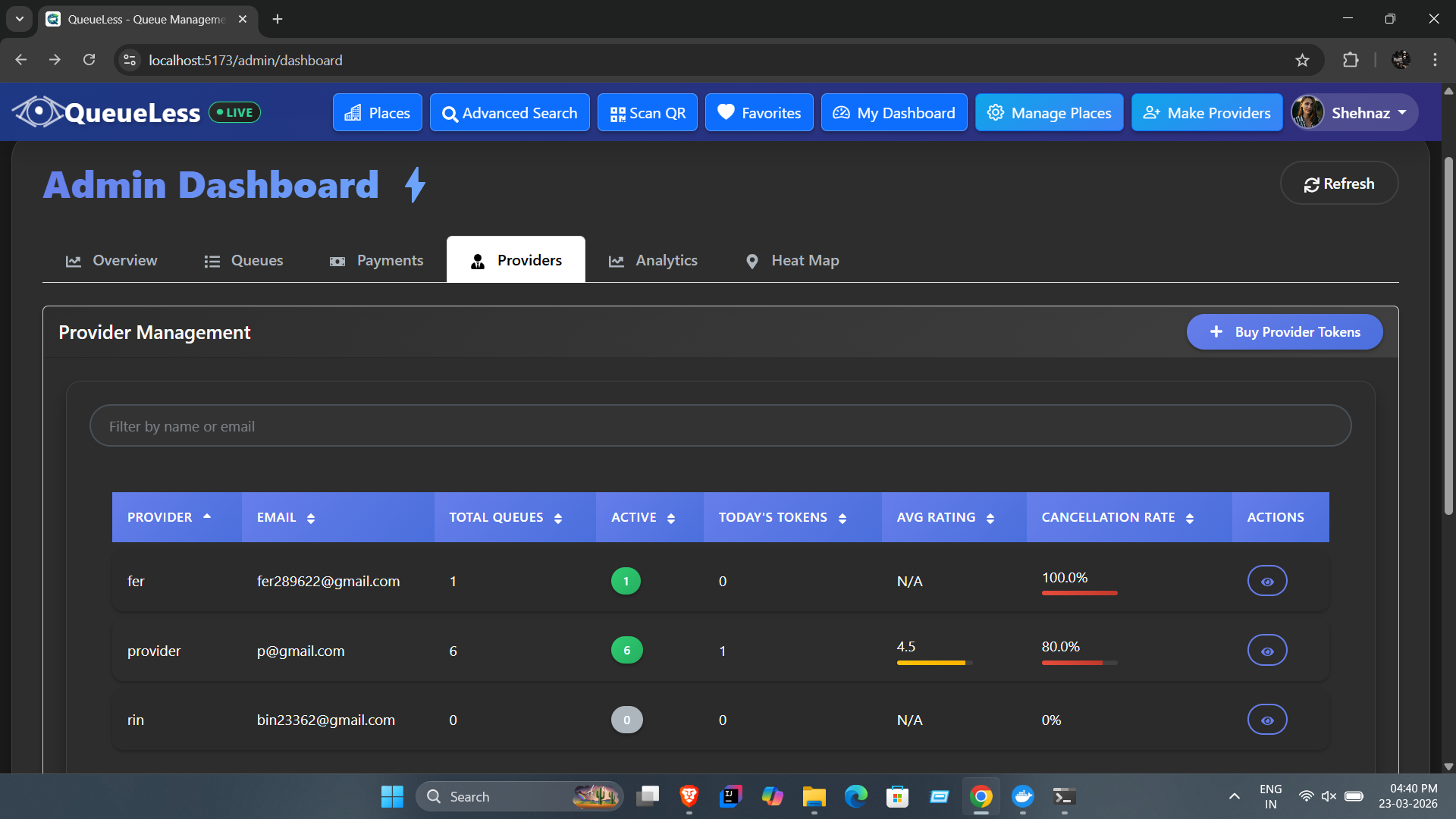Click the Buy Provider Tokens button

1285,332
